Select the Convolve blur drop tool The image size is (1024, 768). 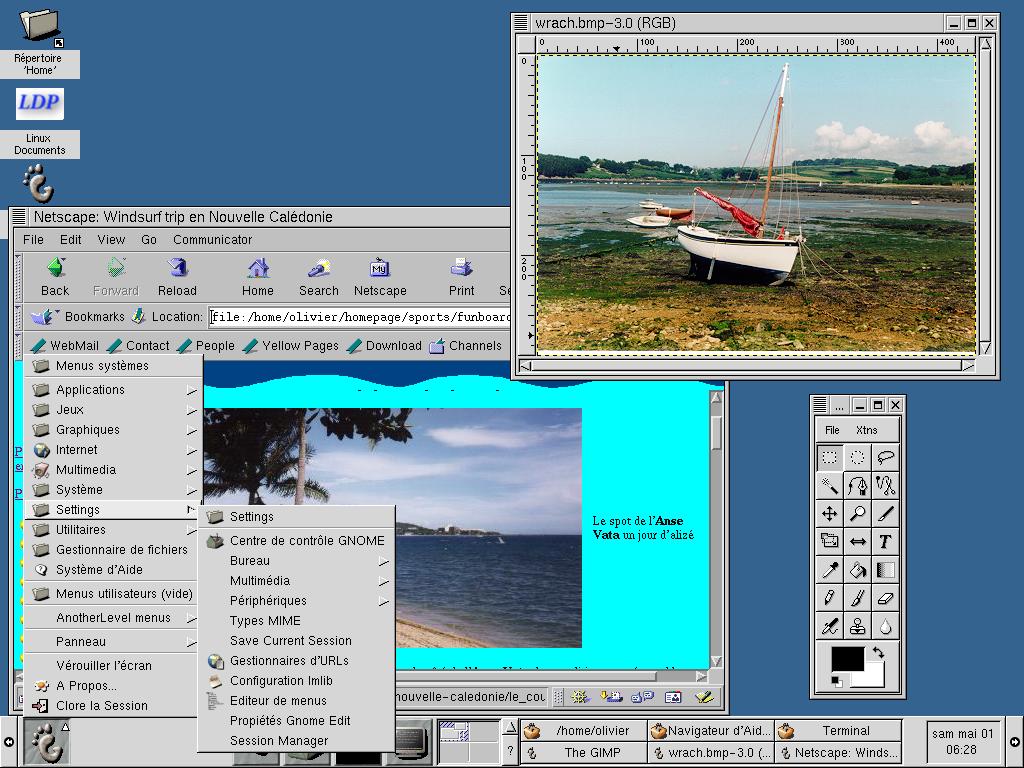[x=886, y=626]
